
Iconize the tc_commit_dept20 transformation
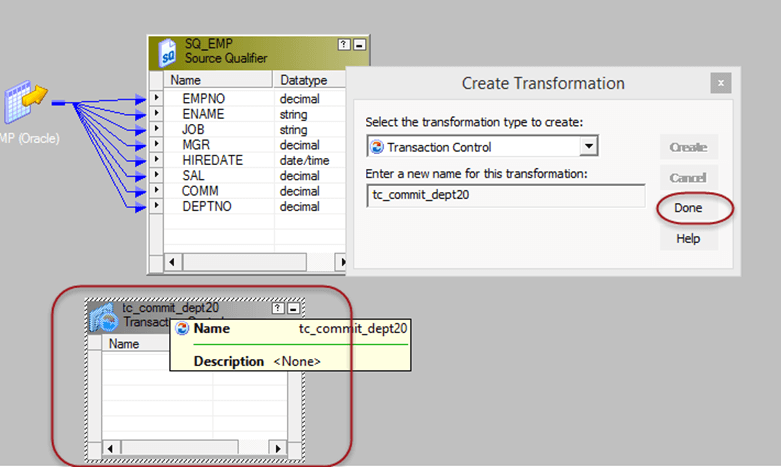coord(292,309)
